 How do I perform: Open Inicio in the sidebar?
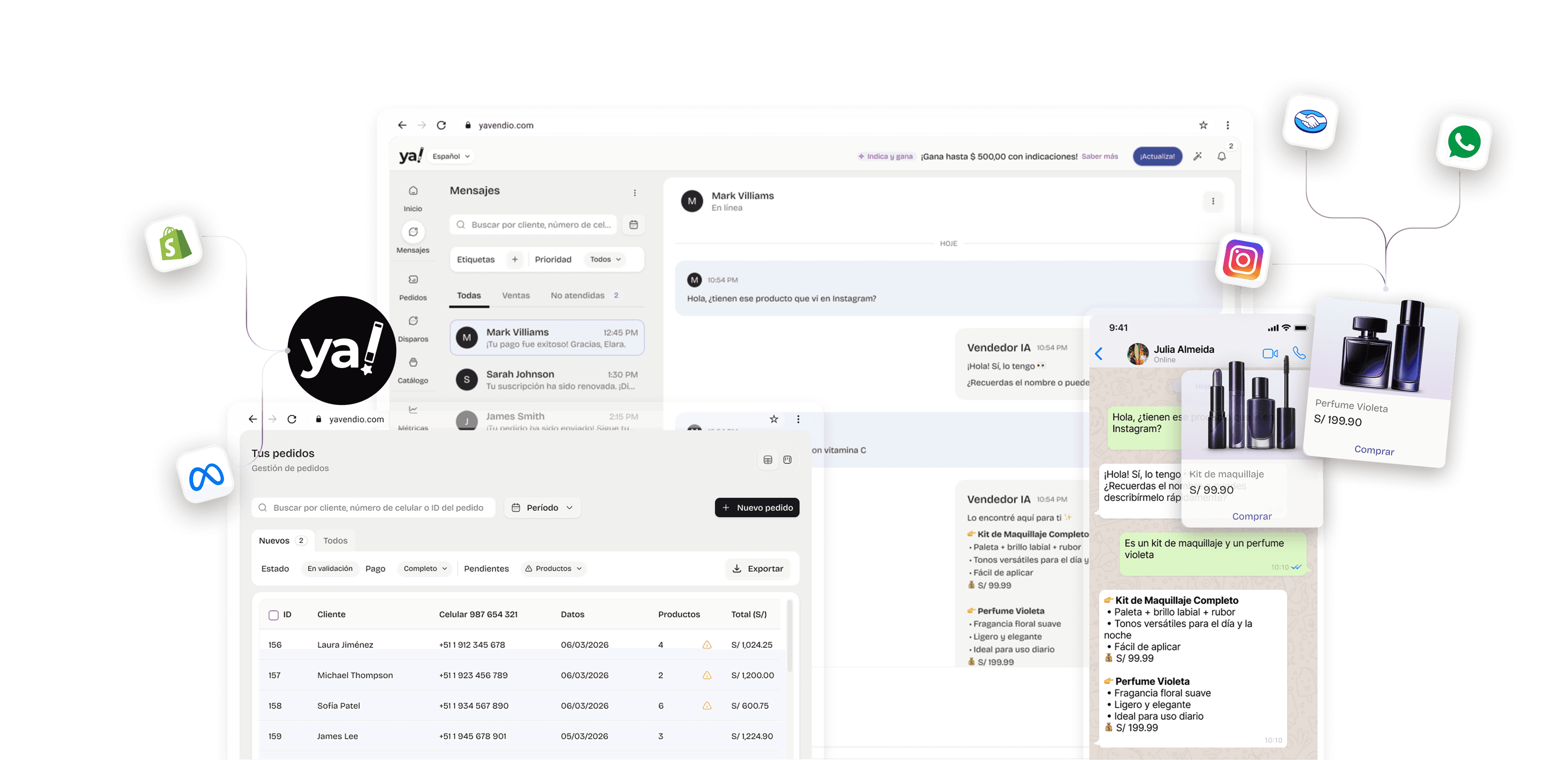coord(413,198)
